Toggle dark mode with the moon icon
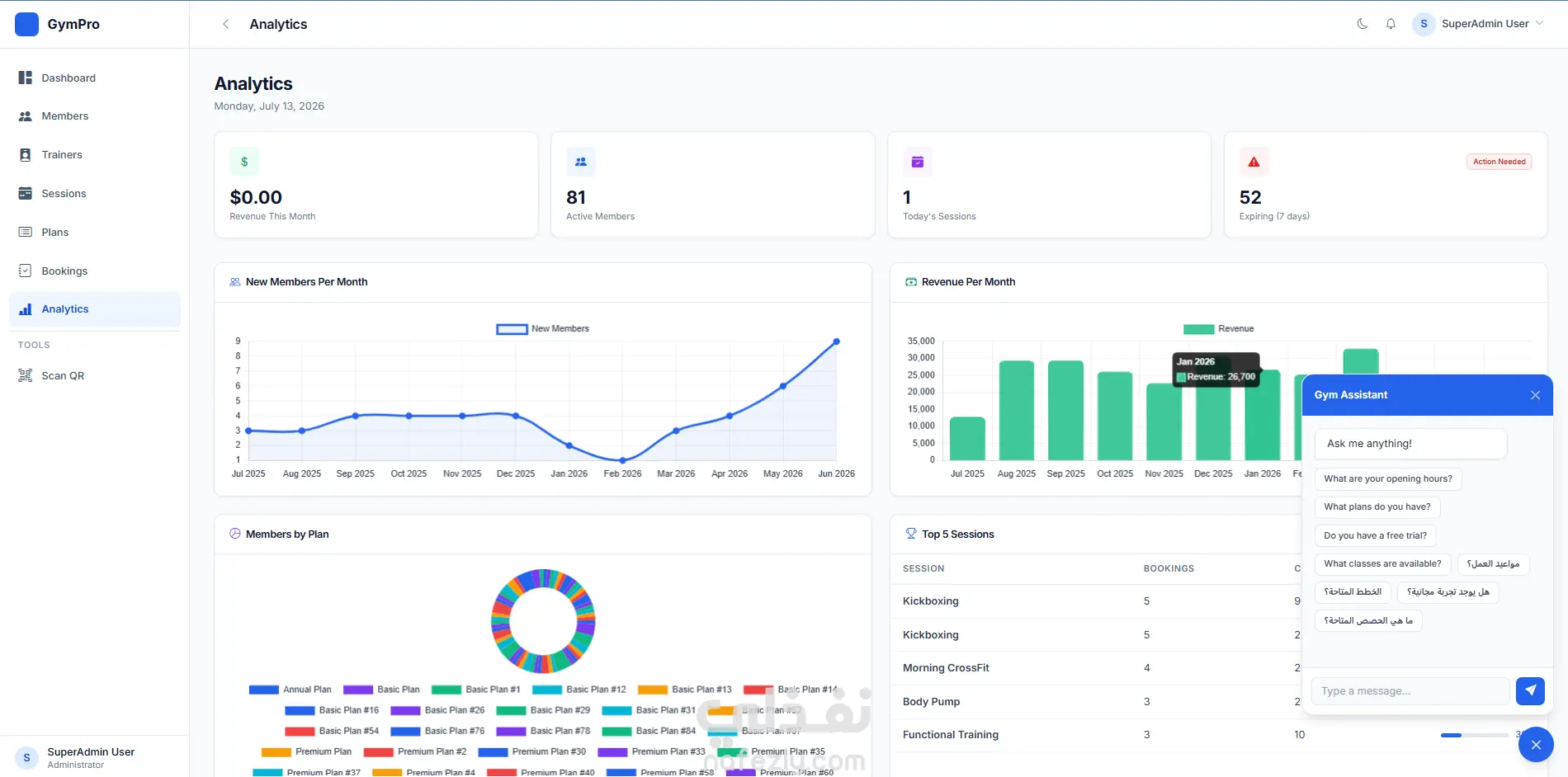Viewport: 1568px width, 777px height. [1363, 24]
